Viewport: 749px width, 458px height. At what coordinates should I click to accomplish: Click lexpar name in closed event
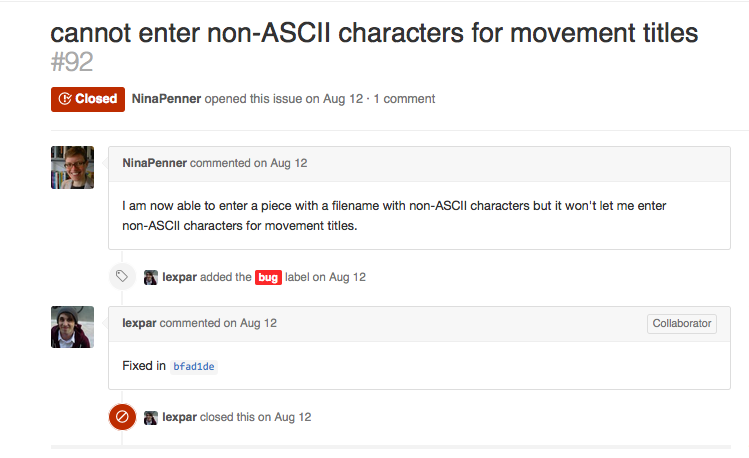click(180, 417)
